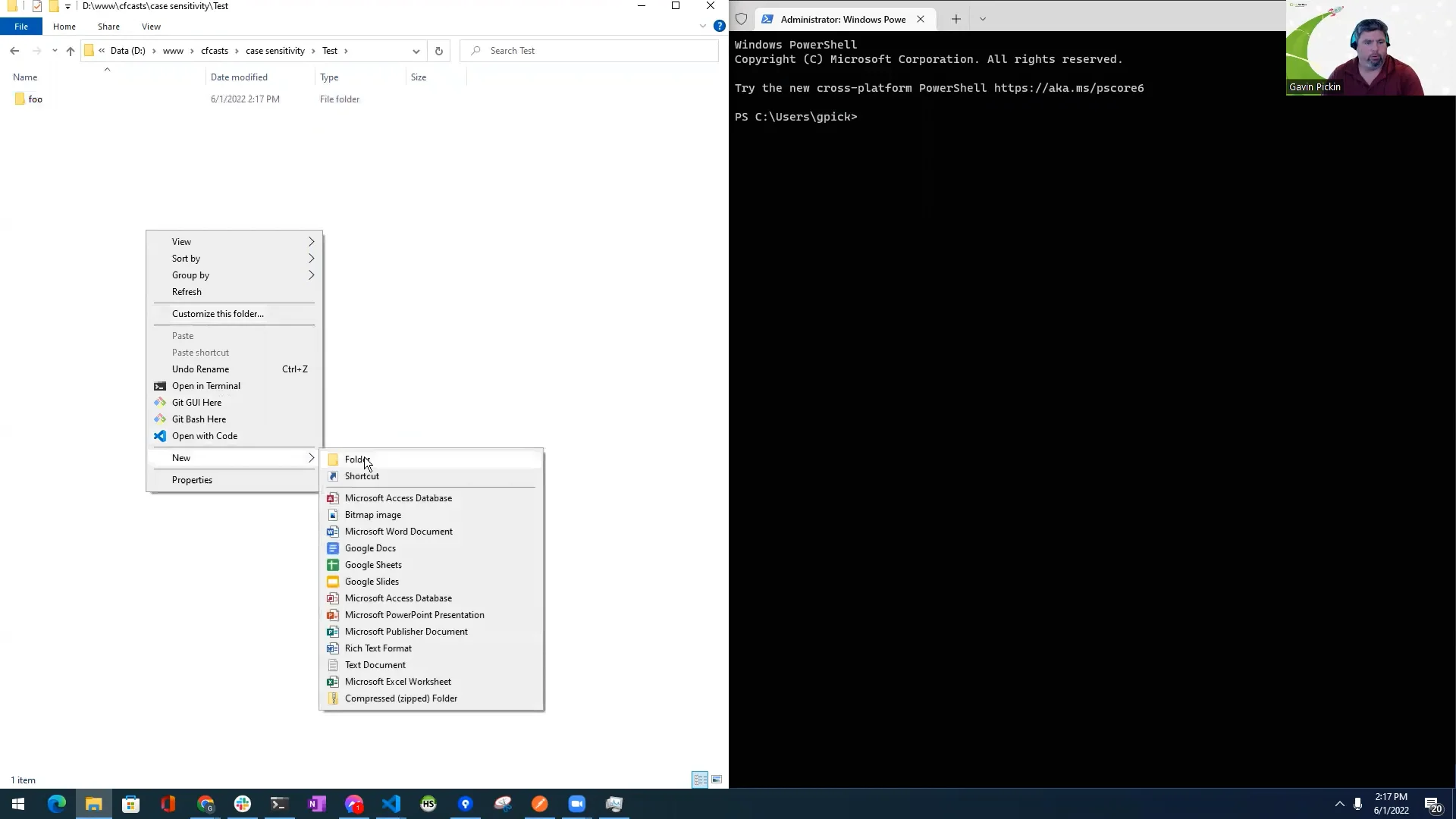Create a Microsoft Word Document
Screen dimensions: 1456x819
pyautogui.click(x=398, y=532)
